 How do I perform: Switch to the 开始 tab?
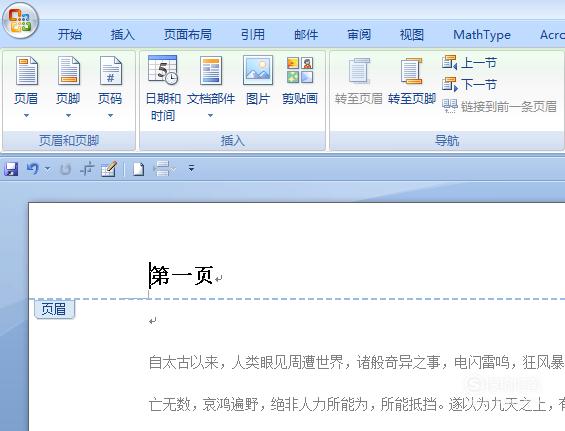70,35
